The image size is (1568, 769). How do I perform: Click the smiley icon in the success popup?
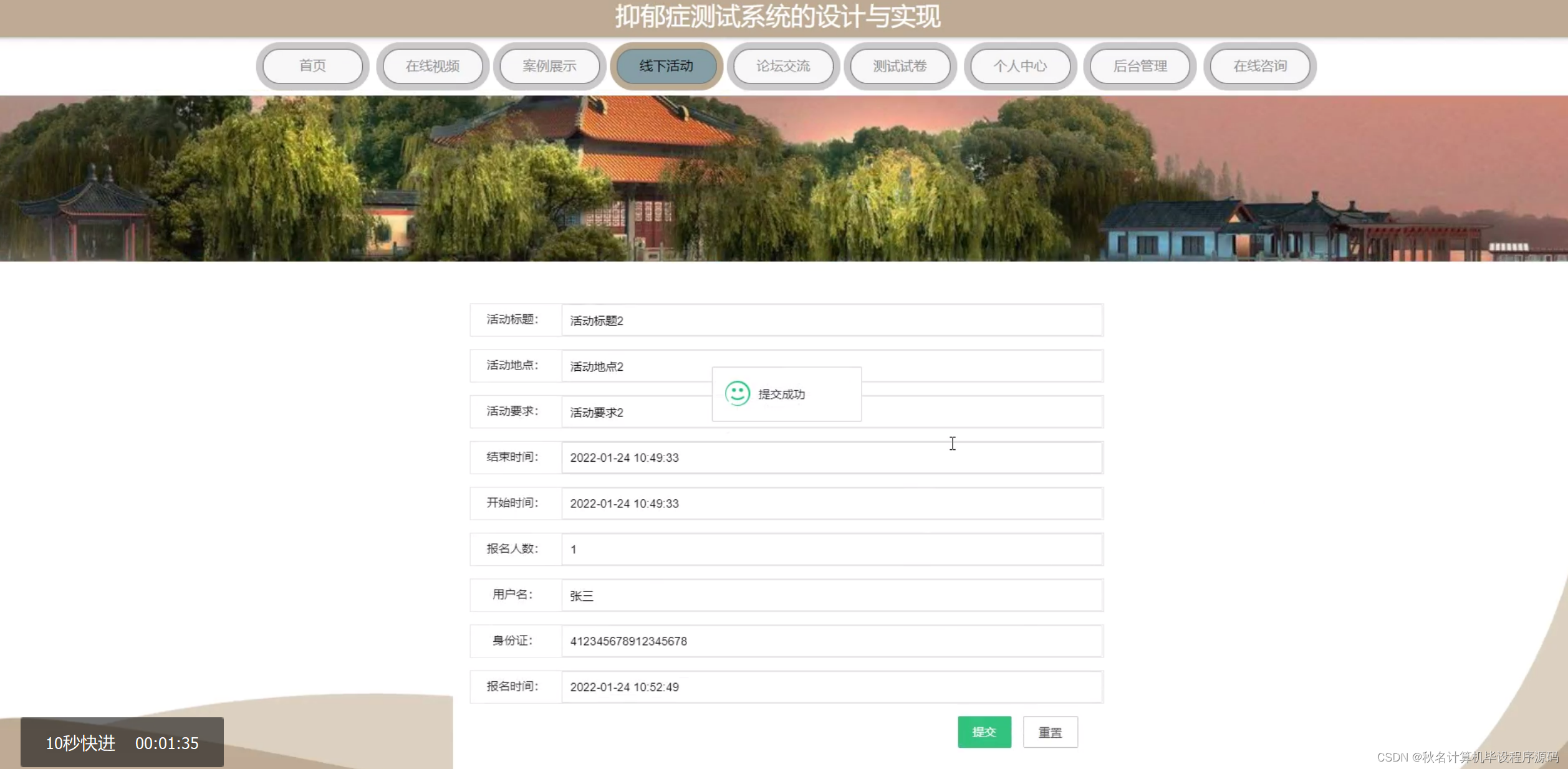click(x=737, y=394)
